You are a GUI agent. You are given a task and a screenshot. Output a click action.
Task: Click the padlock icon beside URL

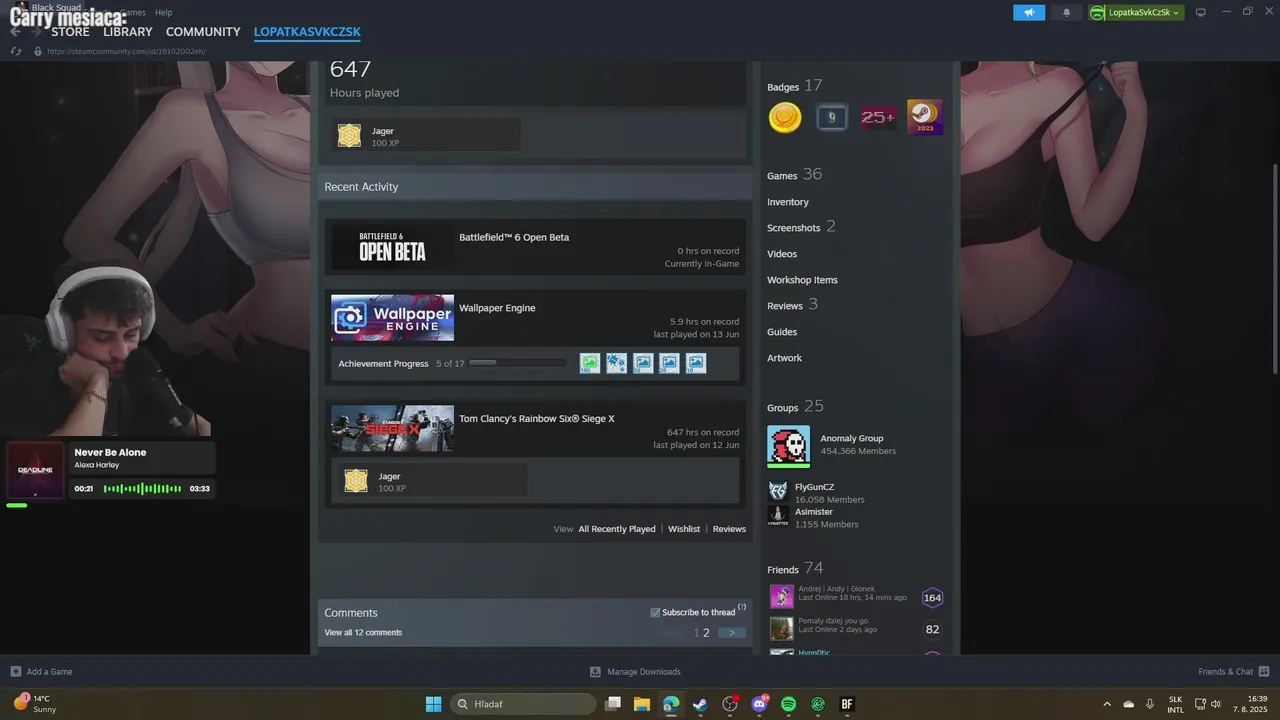[x=38, y=51]
